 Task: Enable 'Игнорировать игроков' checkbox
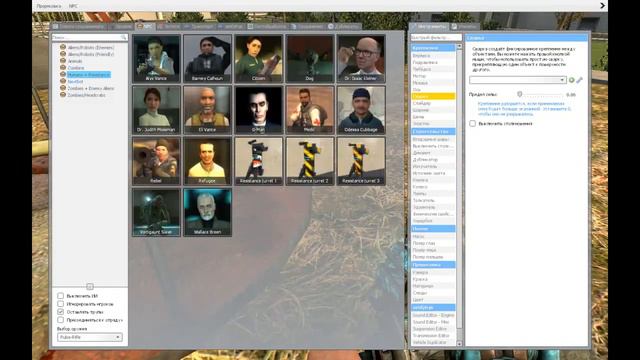(x=60, y=304)
